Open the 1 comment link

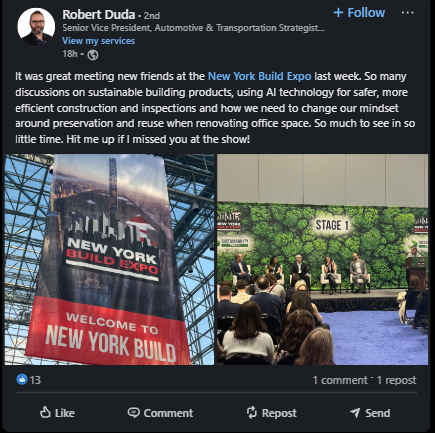coord(340,380)
